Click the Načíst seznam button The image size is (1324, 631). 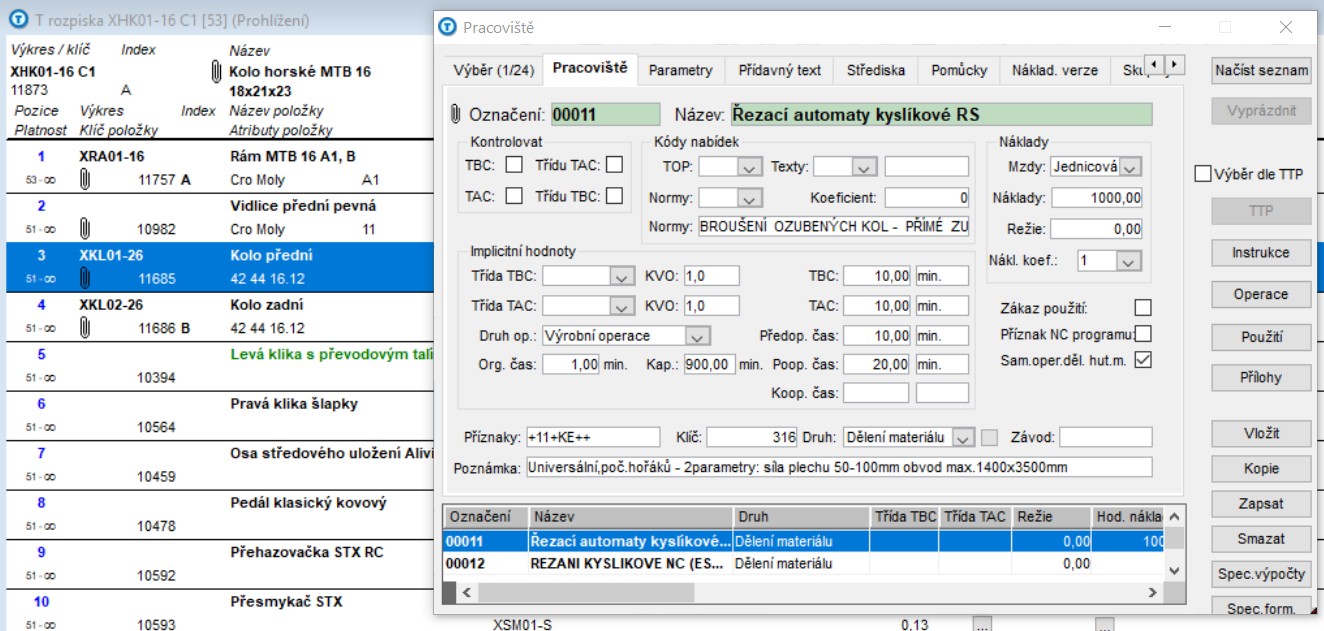[1261, 70]
